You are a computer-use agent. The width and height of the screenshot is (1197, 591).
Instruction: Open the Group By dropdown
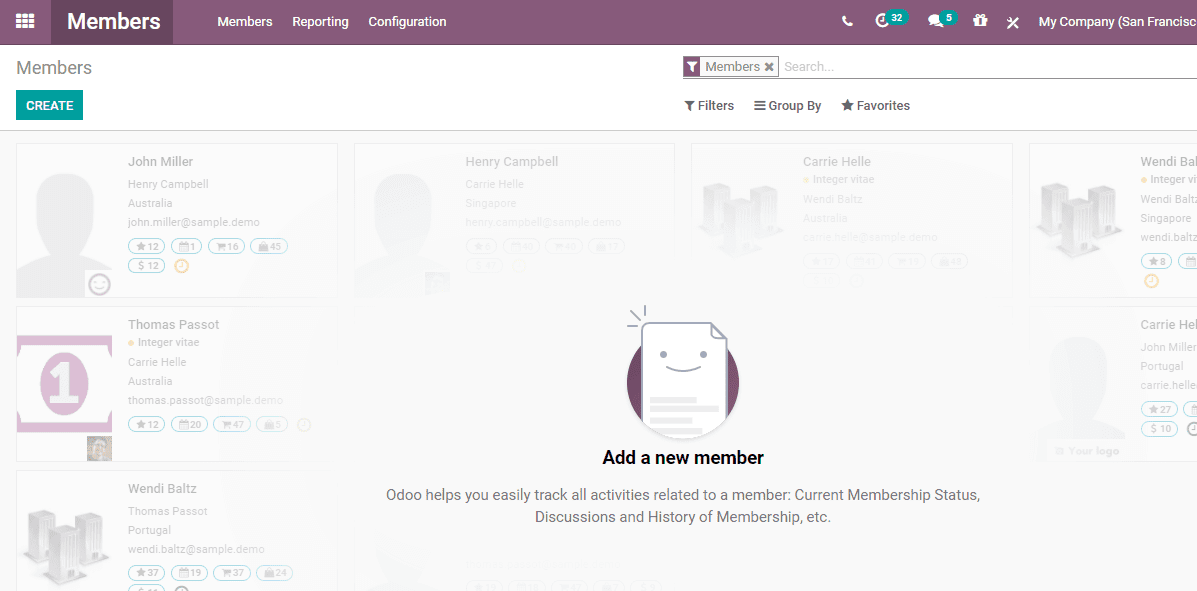(x=788, y=105)
